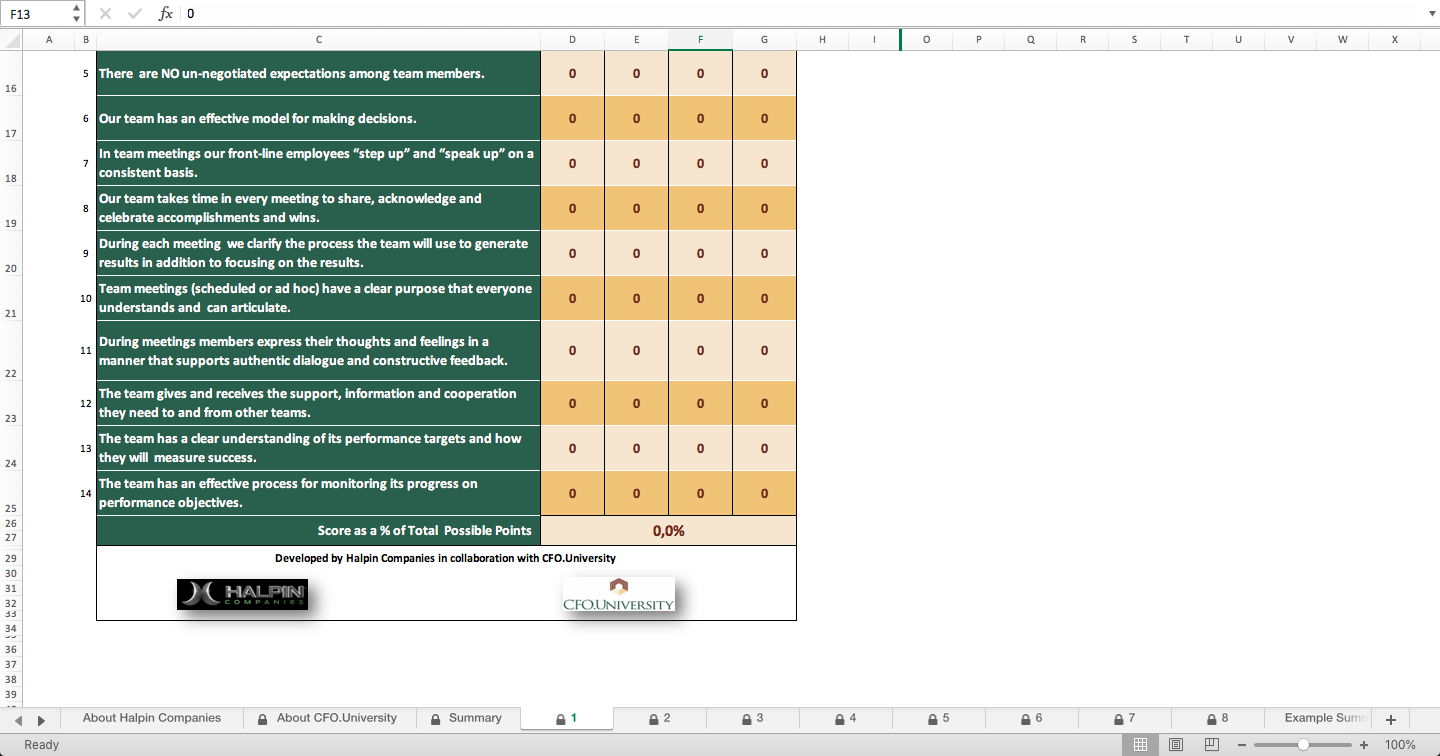
Task: Select column C header
Action: (318, 39)
